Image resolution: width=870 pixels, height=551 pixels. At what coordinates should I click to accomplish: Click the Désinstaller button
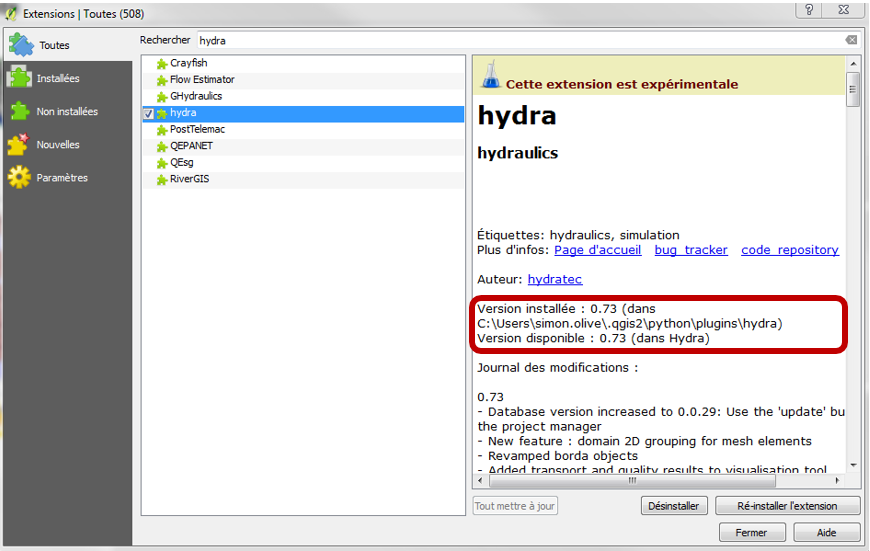(674, 506)
